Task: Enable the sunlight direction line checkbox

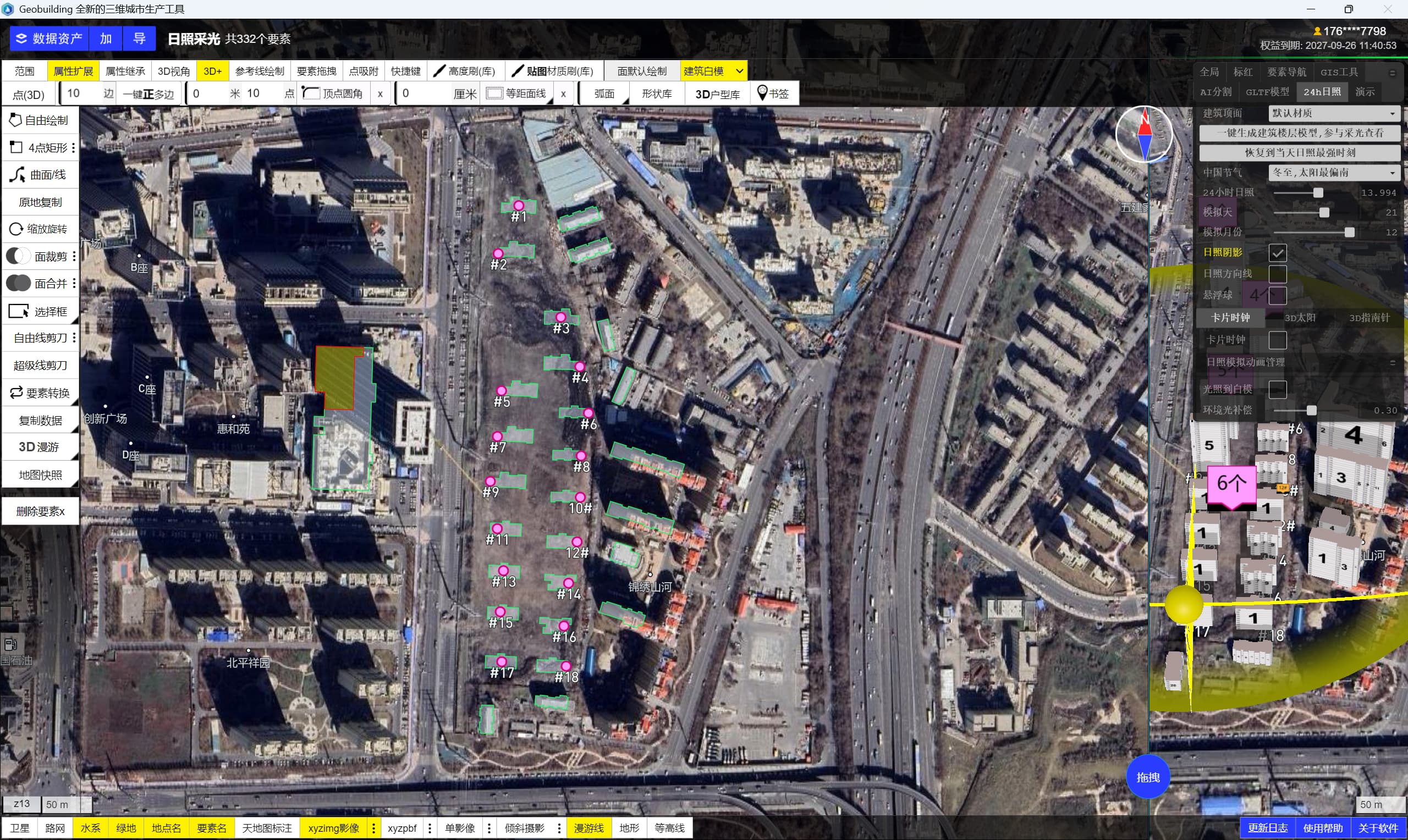Action: point(1277,274)
